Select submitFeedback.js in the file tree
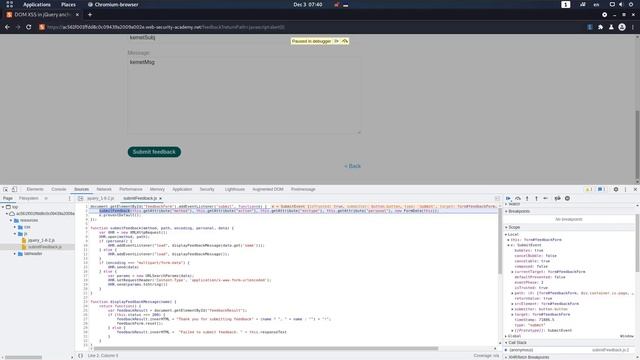The image size is (640, 360). (x=45, y=247)
